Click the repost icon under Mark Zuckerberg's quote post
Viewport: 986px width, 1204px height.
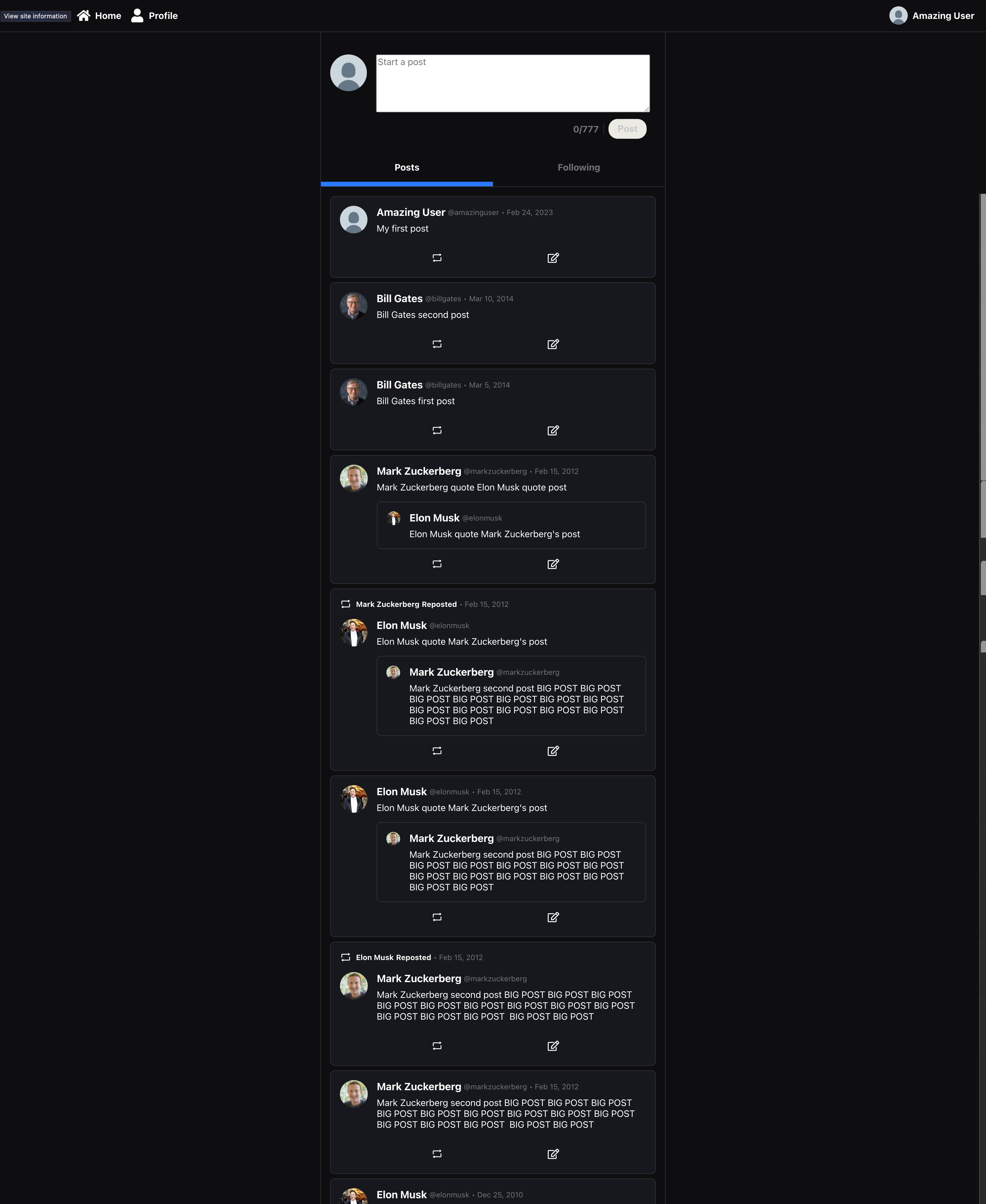pos(437,564)
